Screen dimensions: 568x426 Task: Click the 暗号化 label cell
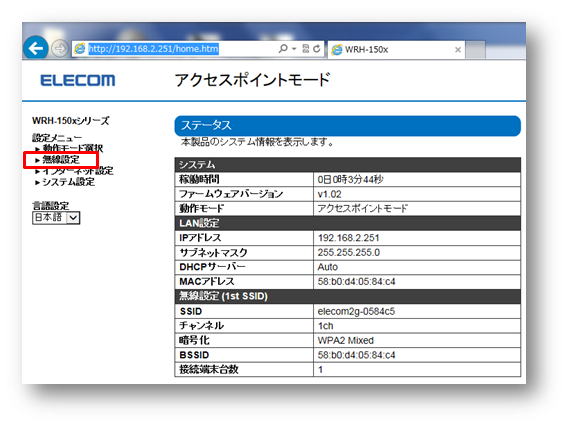pyautogui.click(x=244, y=340)
